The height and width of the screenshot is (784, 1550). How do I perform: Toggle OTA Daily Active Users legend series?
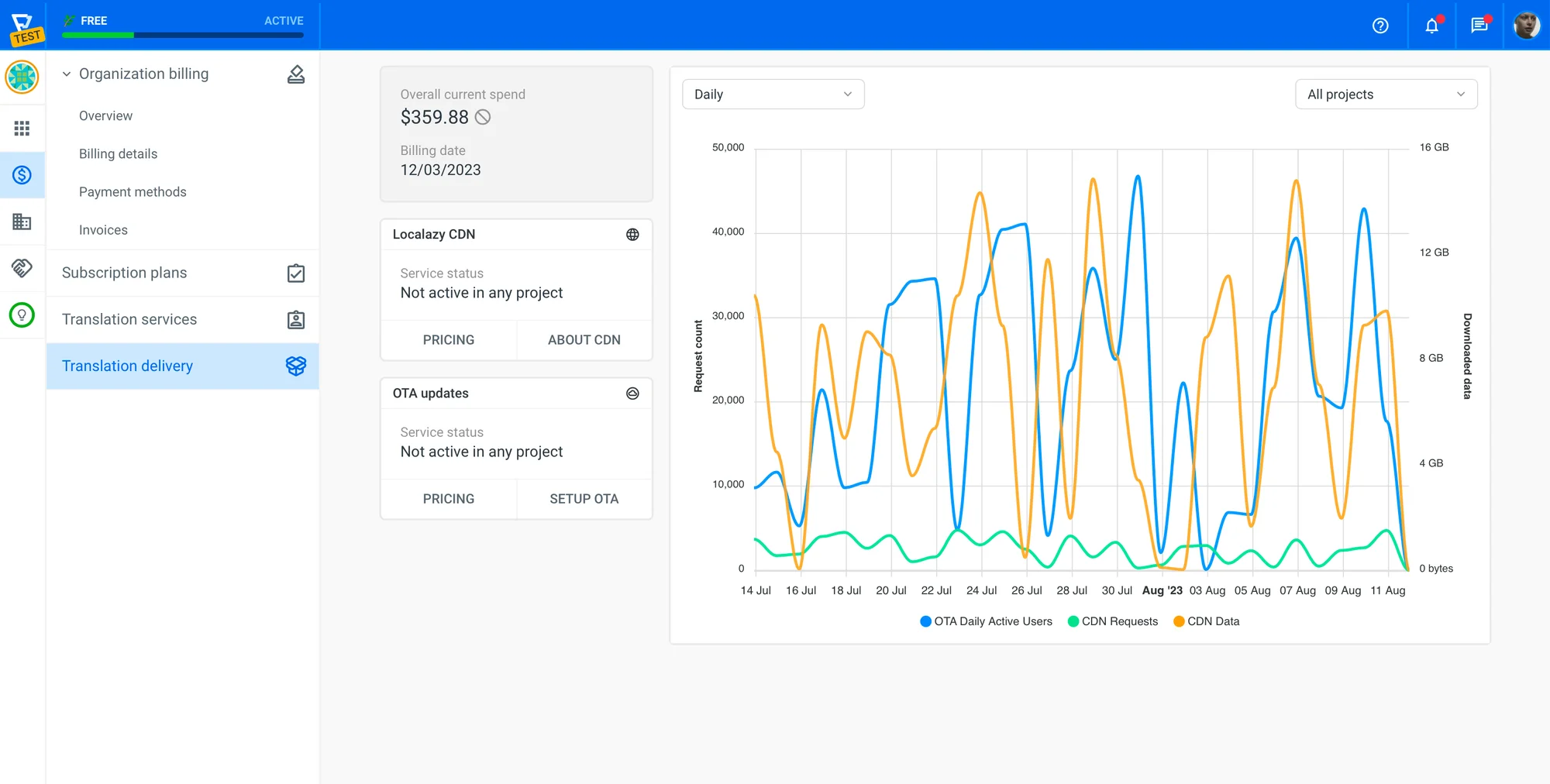(x=986, y=621)
